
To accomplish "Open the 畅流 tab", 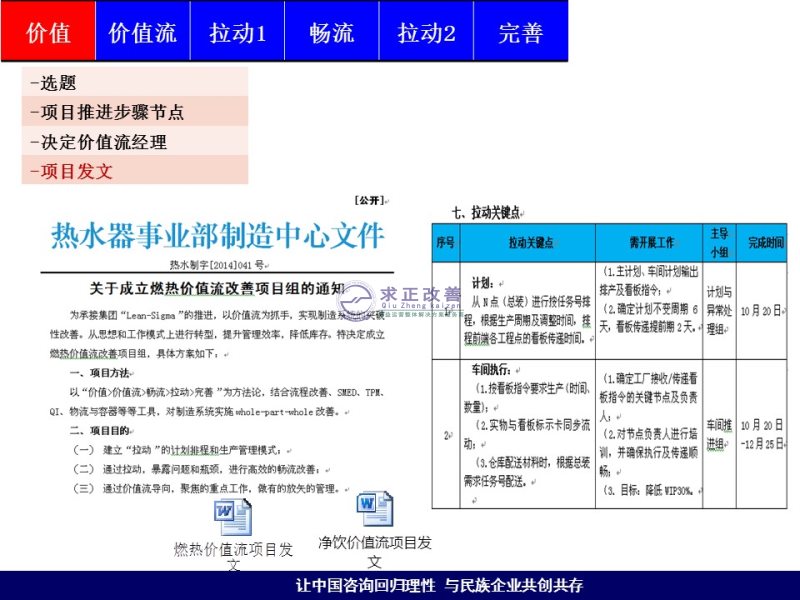I will [x=331, y=32].
